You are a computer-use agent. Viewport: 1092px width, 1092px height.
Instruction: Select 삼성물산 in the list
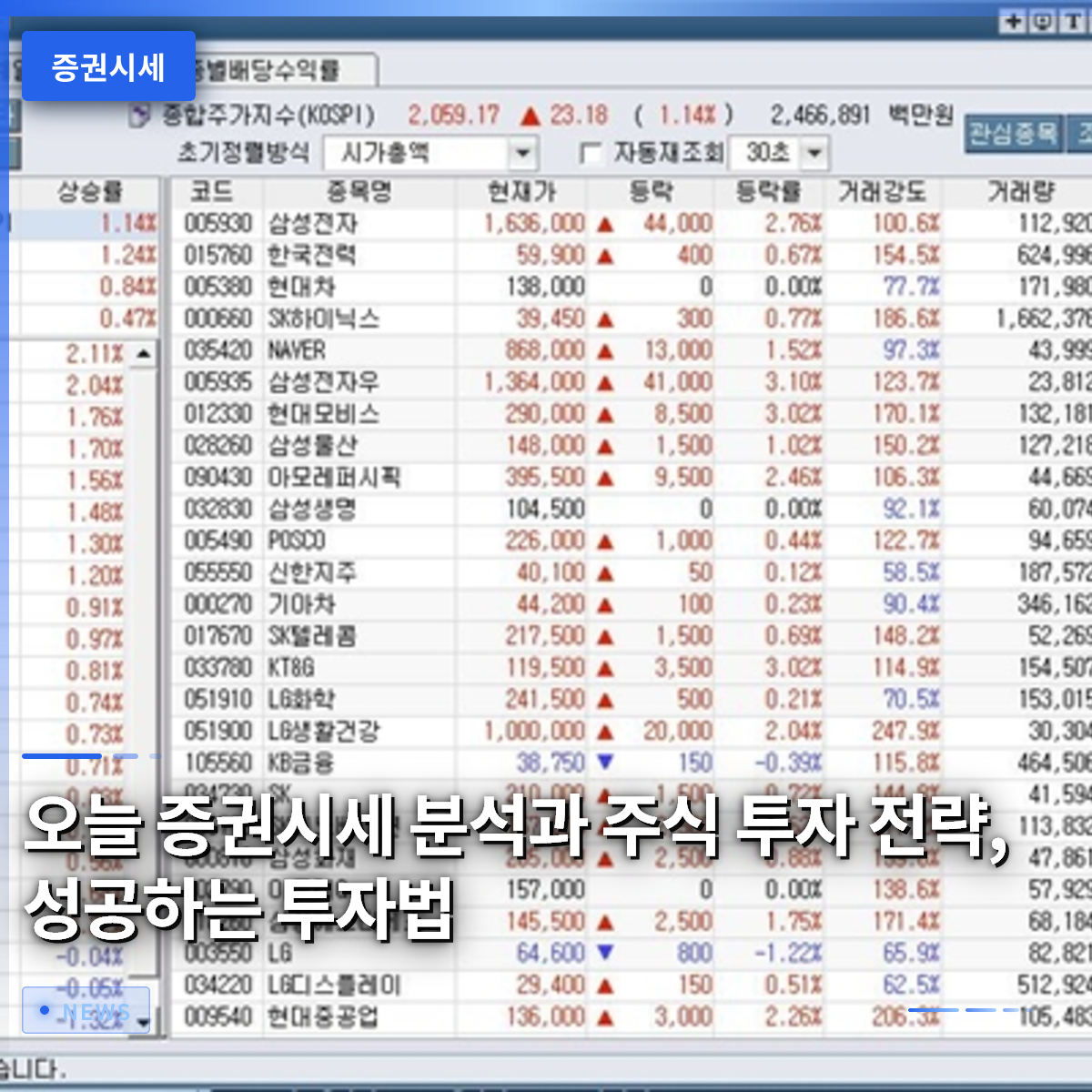[x=312, y=446]
